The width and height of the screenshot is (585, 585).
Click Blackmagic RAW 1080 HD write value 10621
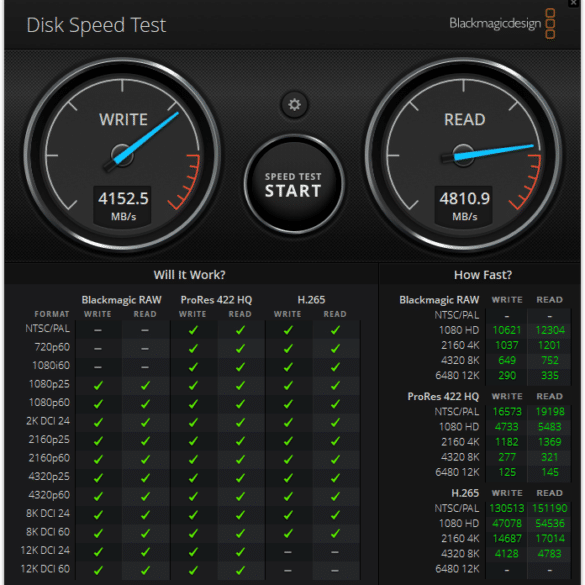[x=507, y=330]
